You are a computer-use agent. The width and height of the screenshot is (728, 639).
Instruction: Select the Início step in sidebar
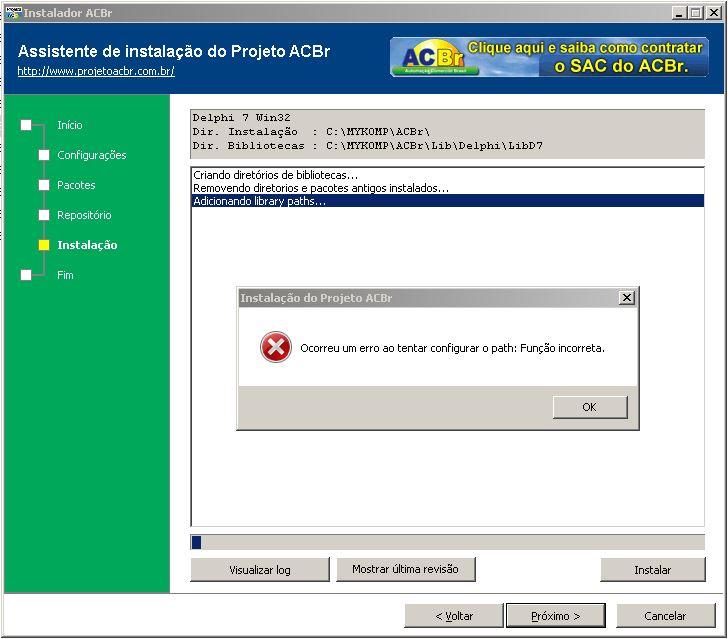tap(70, 125)
